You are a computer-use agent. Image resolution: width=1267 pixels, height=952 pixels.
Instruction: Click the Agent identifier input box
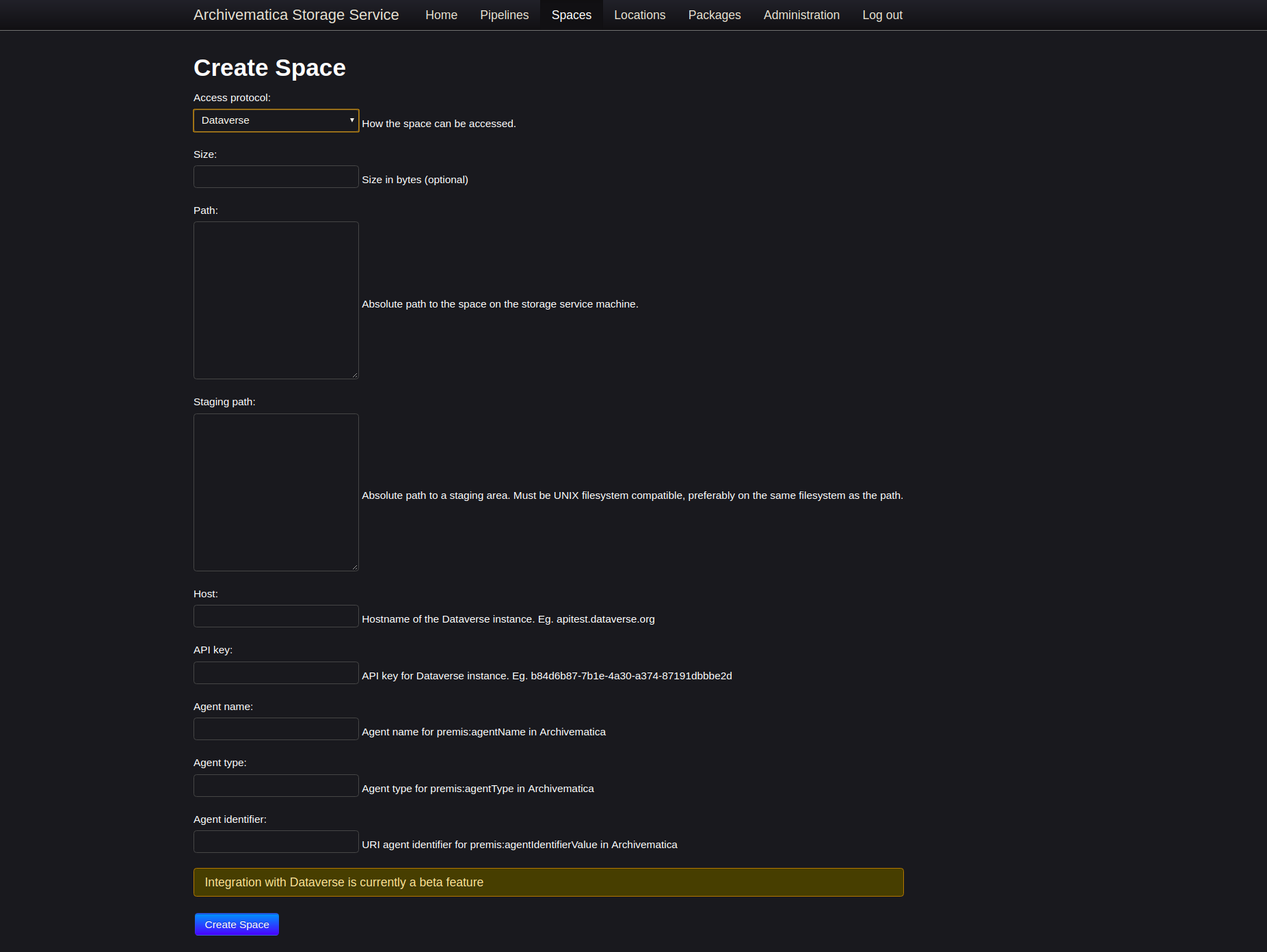click(276, 841)
